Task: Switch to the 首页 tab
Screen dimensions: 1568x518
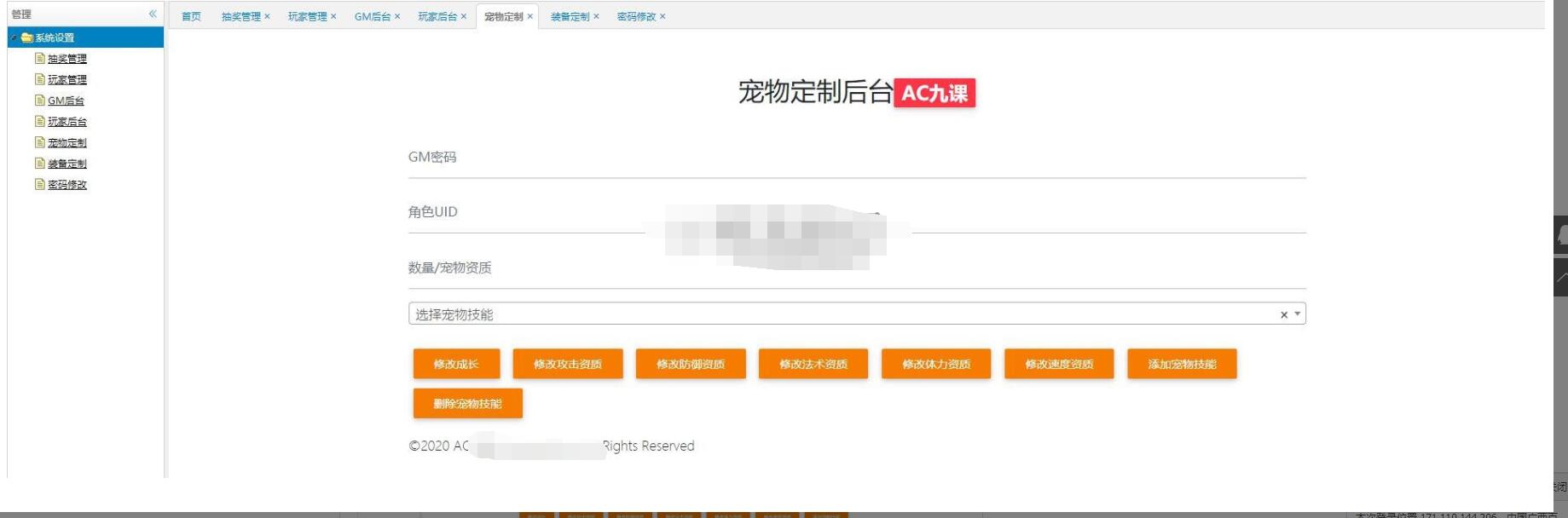Action: [191, 16]
